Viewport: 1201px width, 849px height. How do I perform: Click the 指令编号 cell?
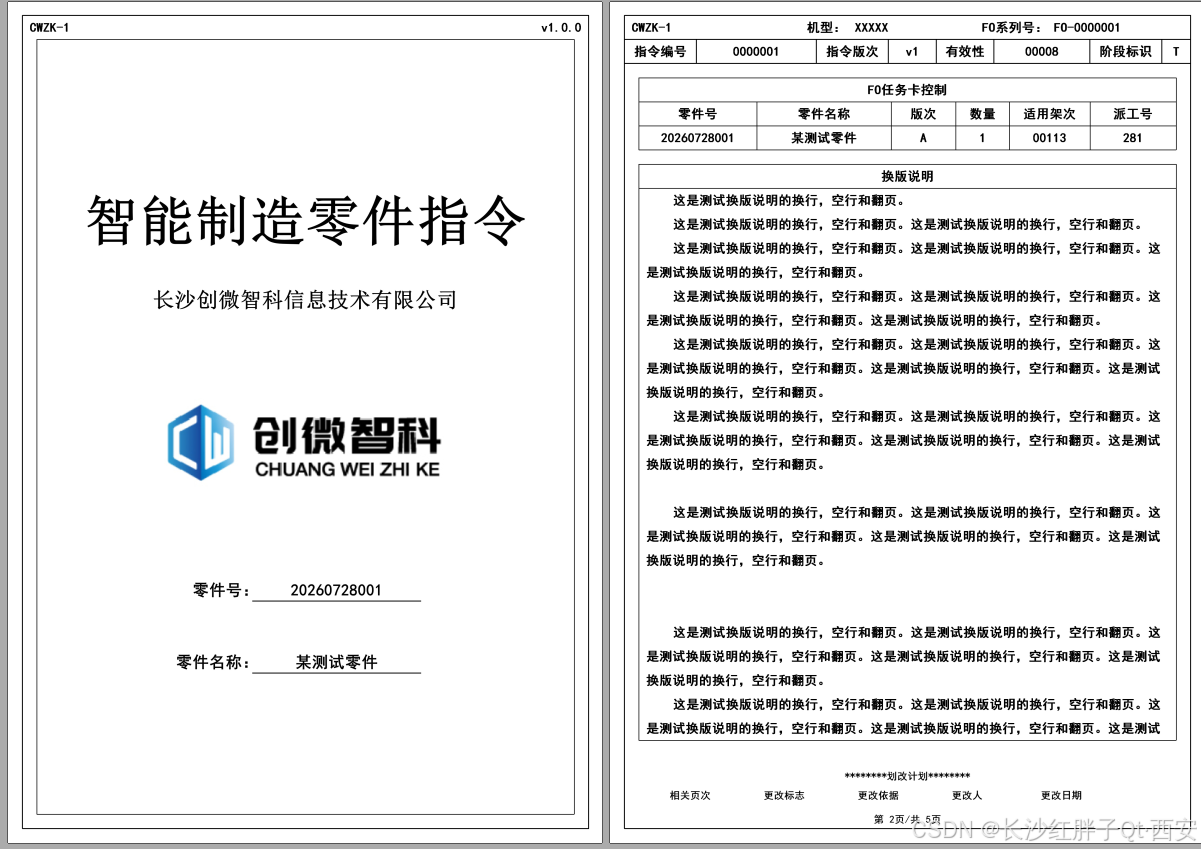coord(660,52)
